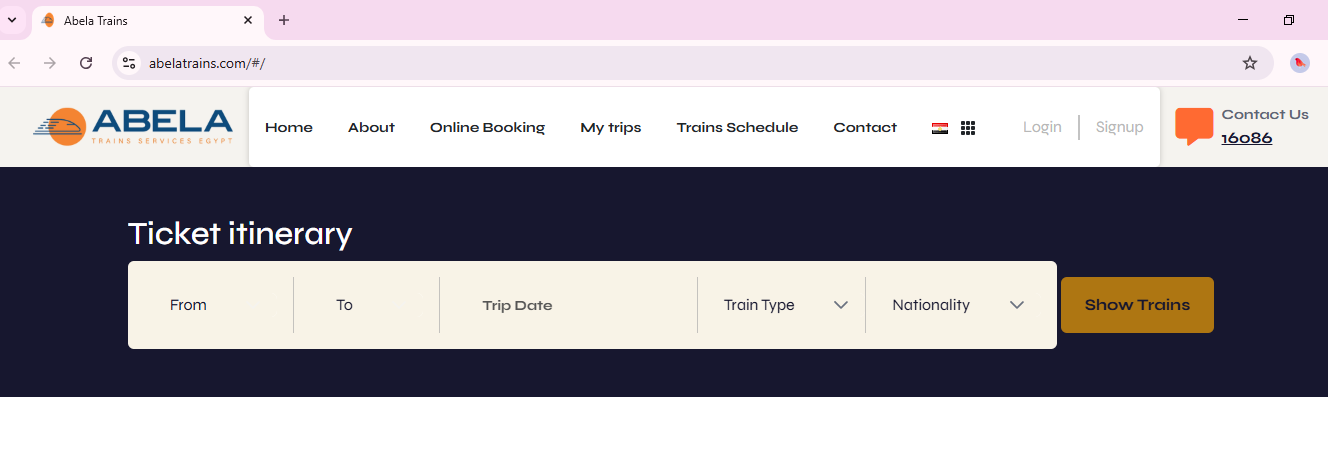The width and height of the screenshot is (1328, 463).
Task: Open the grid apps menu icon
Action: point(968,128)
